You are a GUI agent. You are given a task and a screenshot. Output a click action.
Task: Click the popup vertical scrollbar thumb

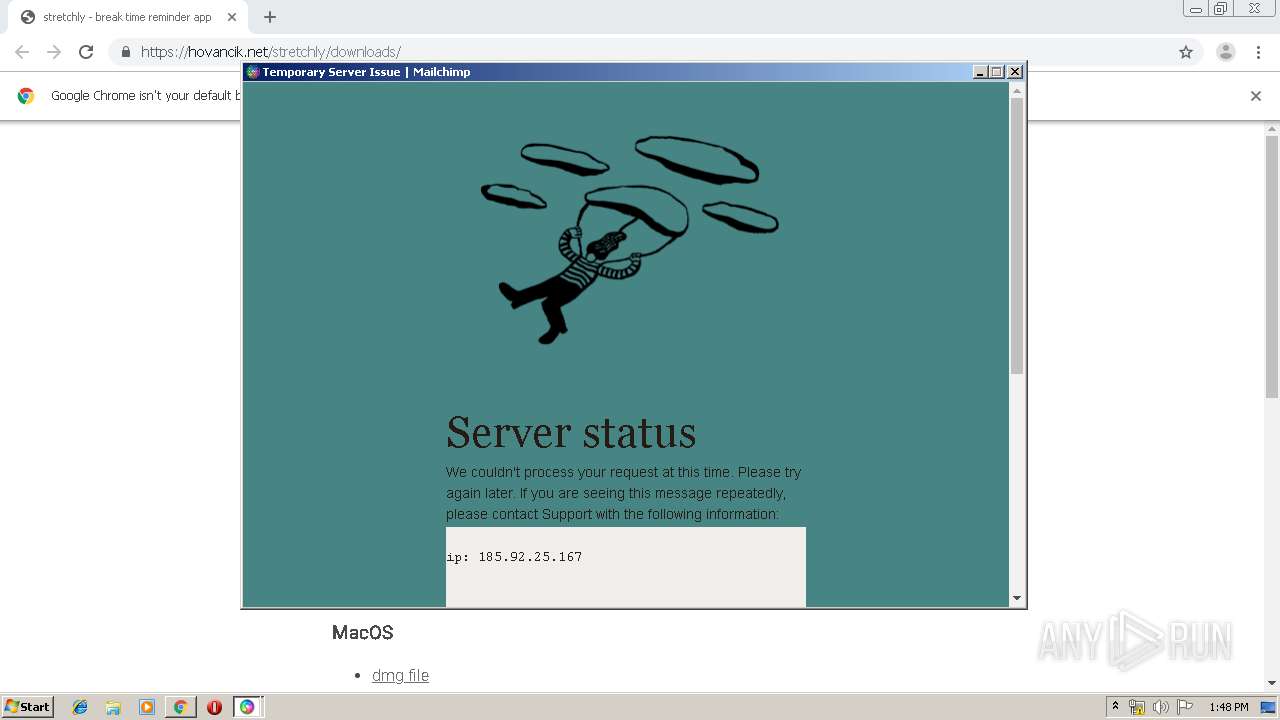tap(1017, 236)
